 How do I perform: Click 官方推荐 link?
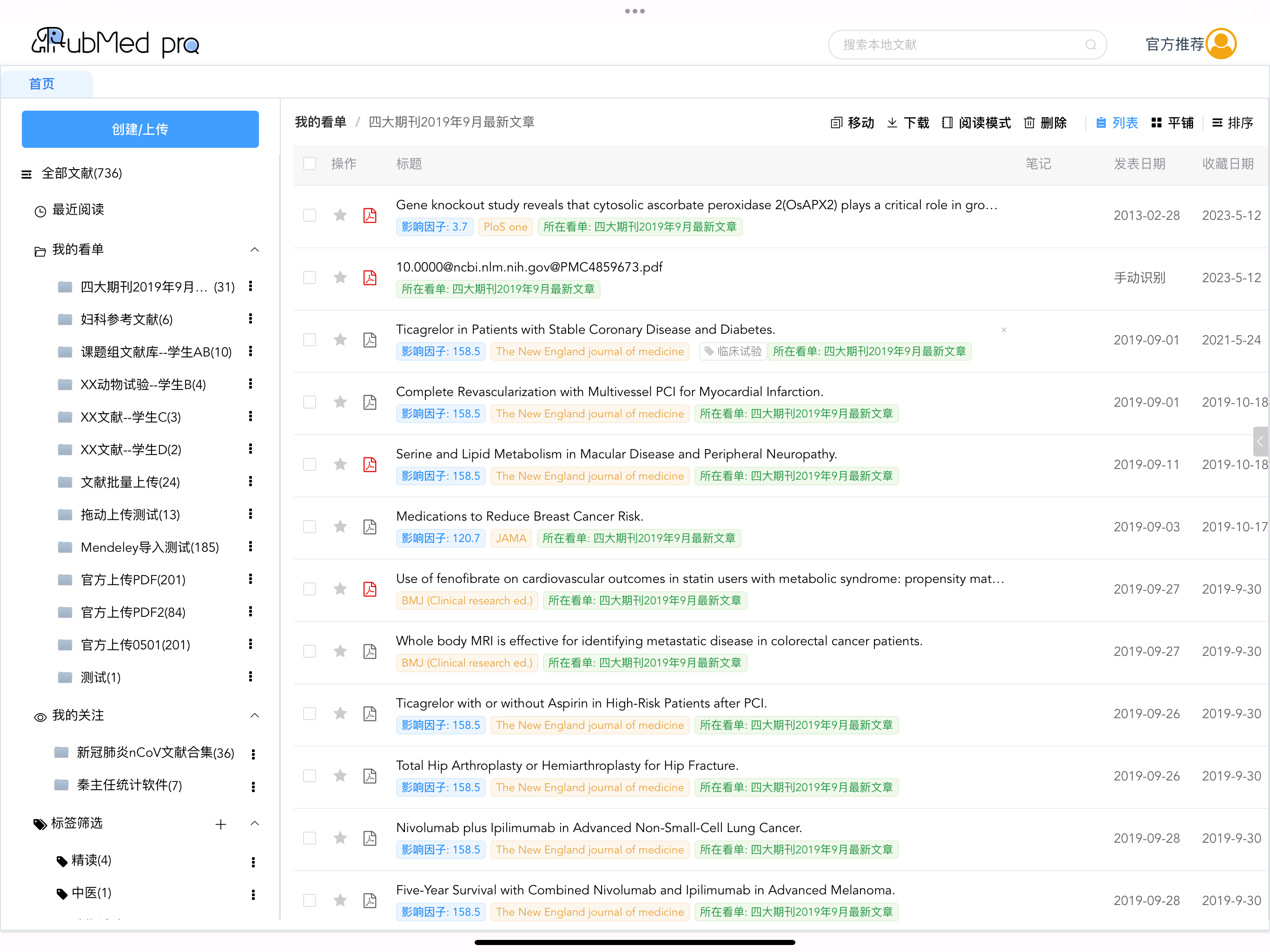tap(1174, 44)
